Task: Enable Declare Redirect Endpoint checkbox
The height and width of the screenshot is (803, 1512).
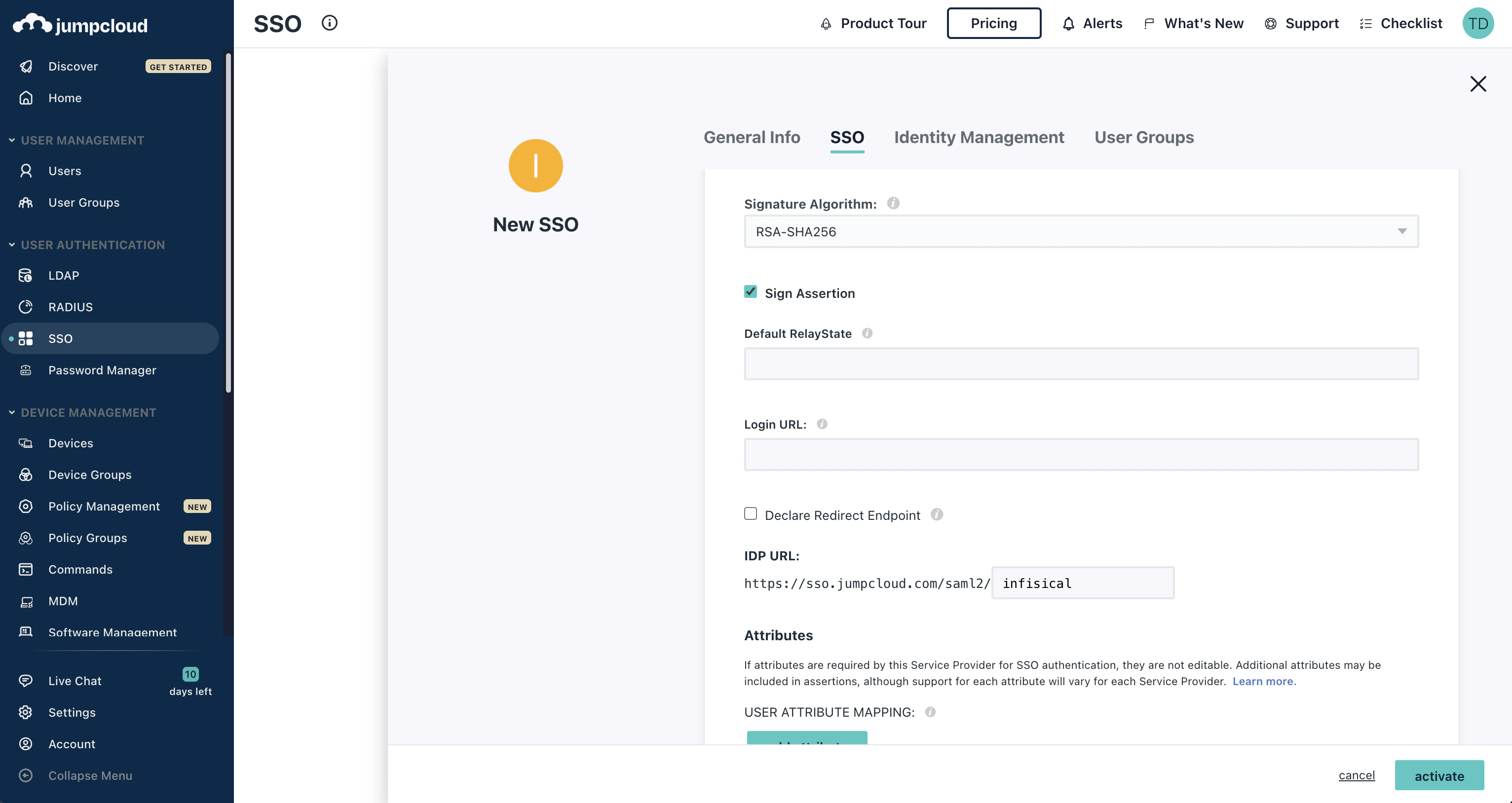Action: (751, 514)
